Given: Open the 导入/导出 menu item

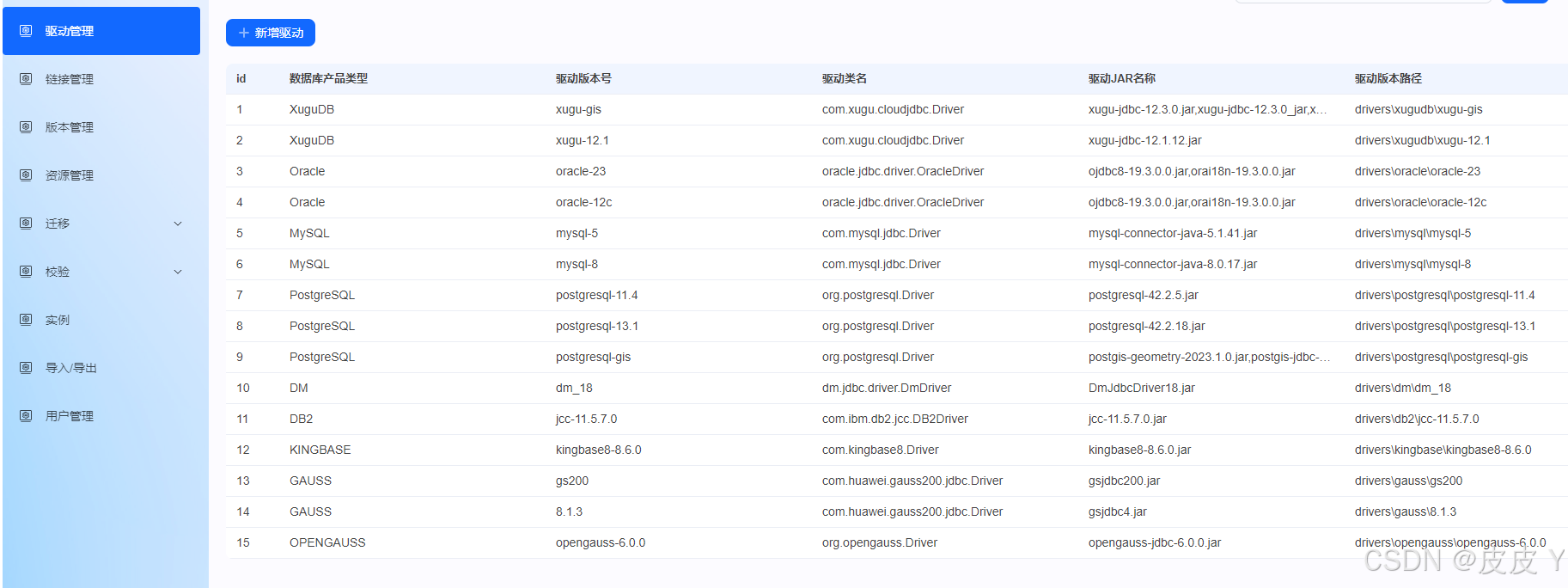Looking at the screenshot, I should click(x=101, y=368).
